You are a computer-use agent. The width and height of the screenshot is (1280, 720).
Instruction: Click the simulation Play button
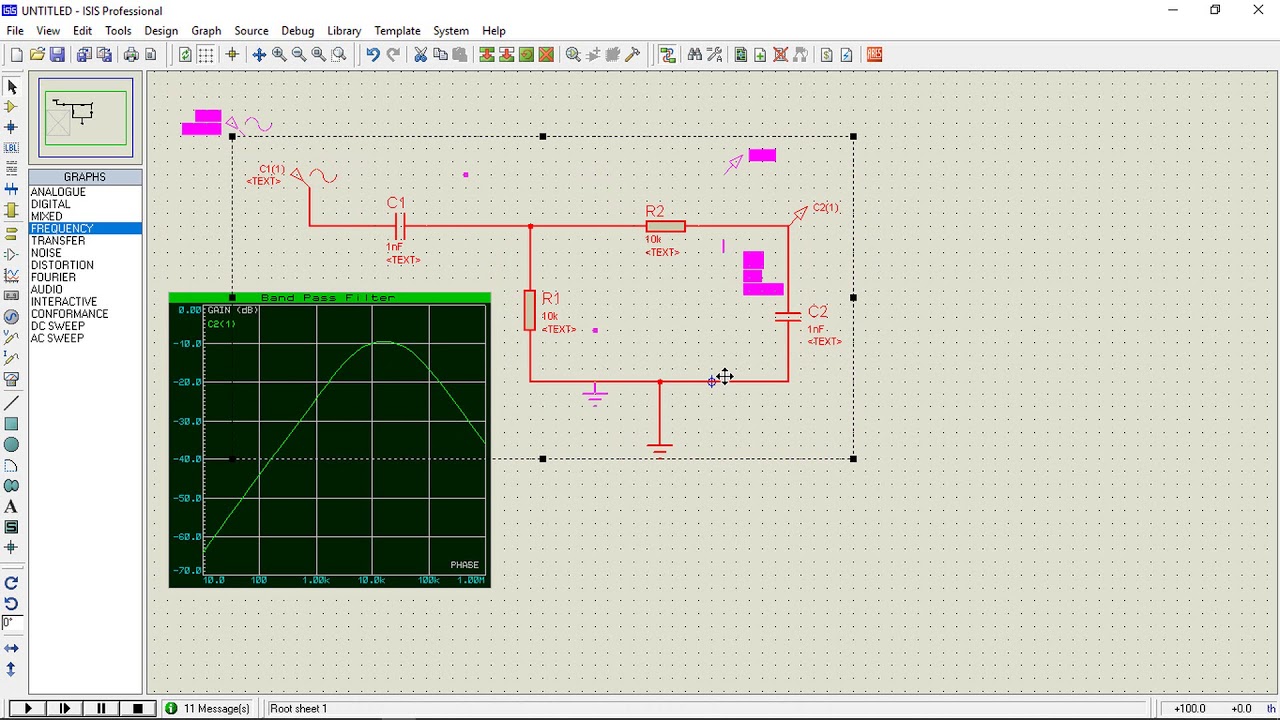click(28, 708)
